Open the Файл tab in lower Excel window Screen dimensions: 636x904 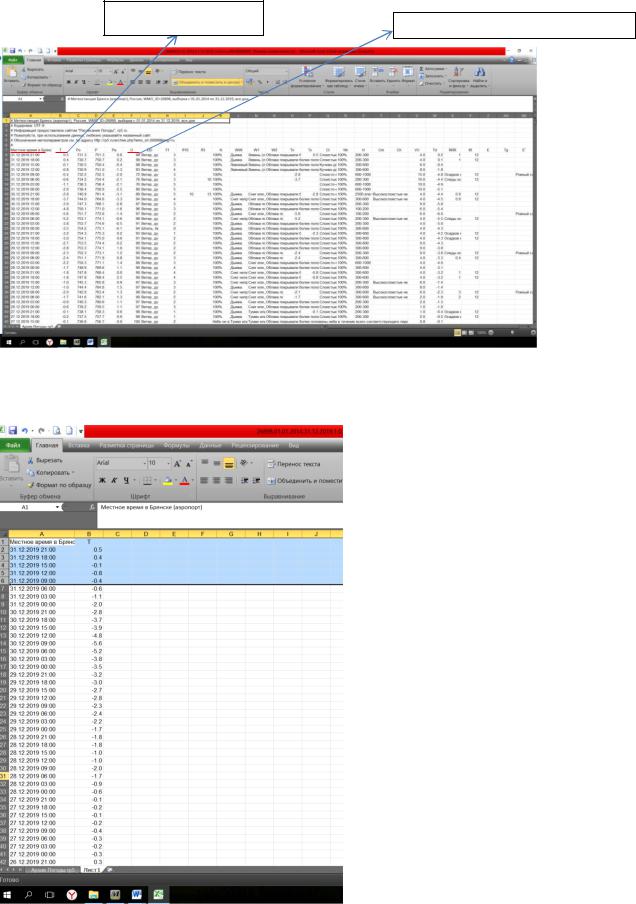pos(13,445)
